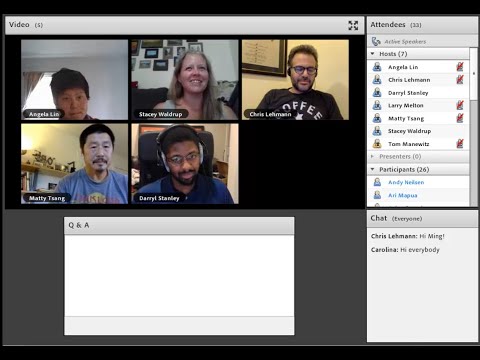Click the Video pod title

[19, 25]
